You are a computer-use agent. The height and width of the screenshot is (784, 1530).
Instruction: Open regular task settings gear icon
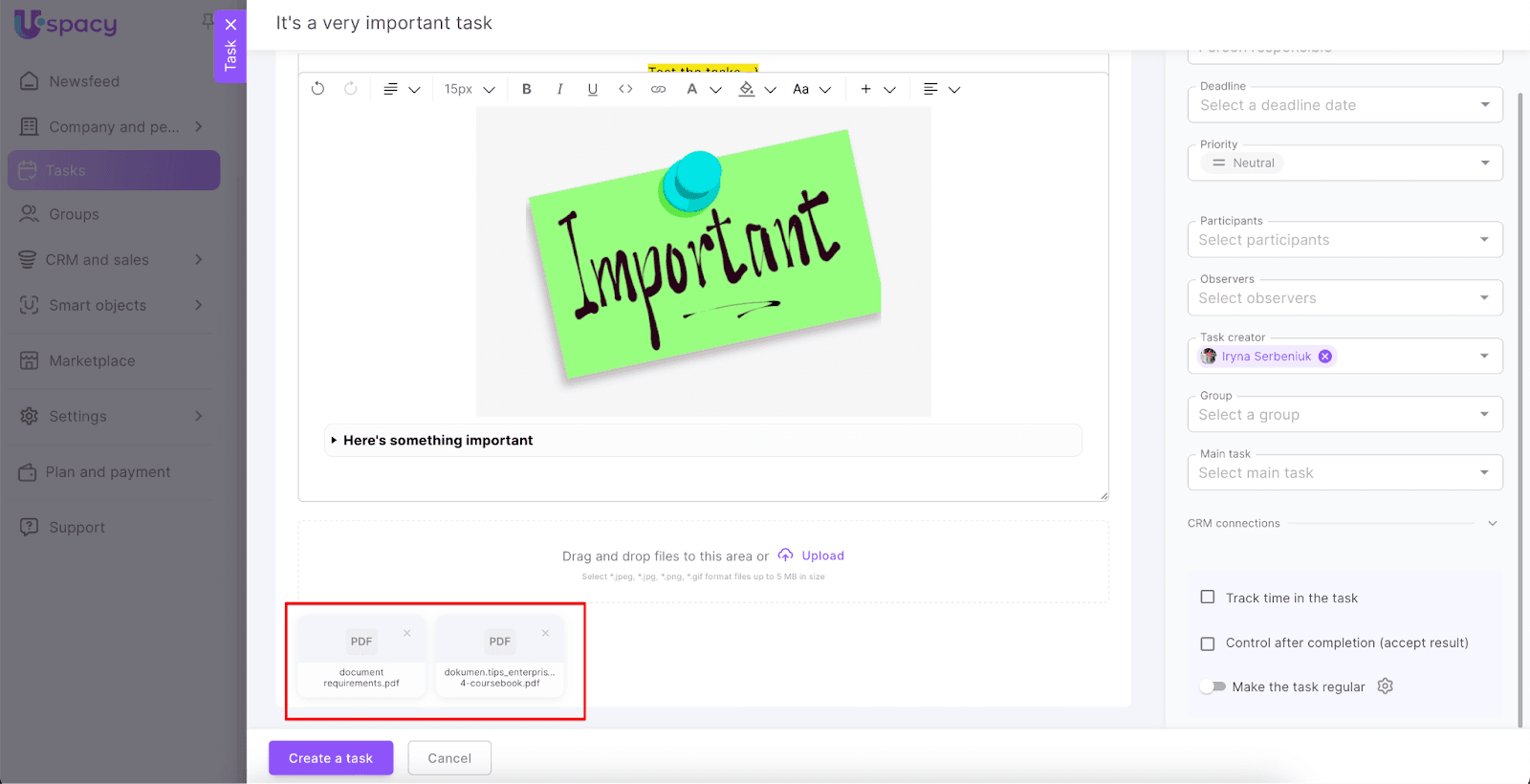(1385, 686)
